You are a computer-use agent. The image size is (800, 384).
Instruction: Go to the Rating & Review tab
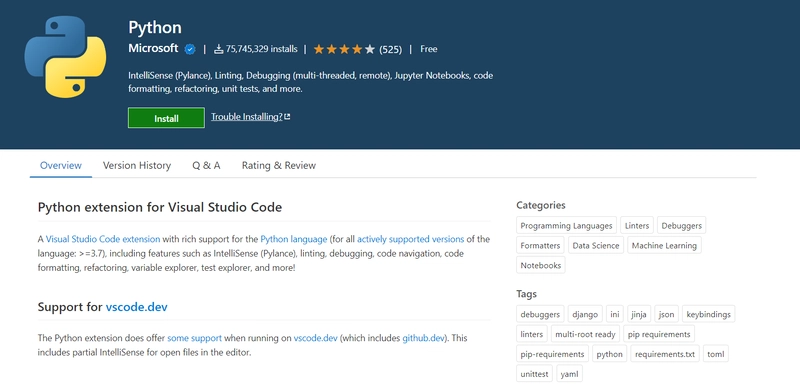279,165
